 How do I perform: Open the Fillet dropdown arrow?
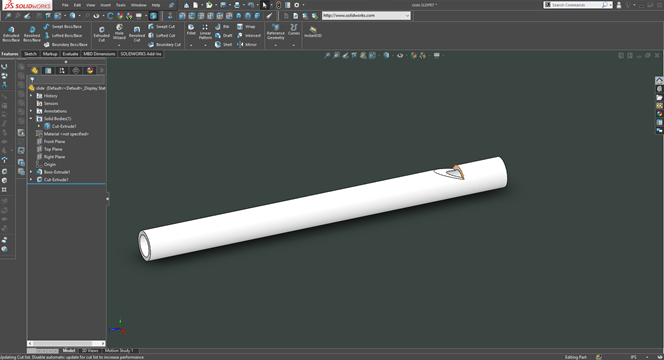coord(191,45)
